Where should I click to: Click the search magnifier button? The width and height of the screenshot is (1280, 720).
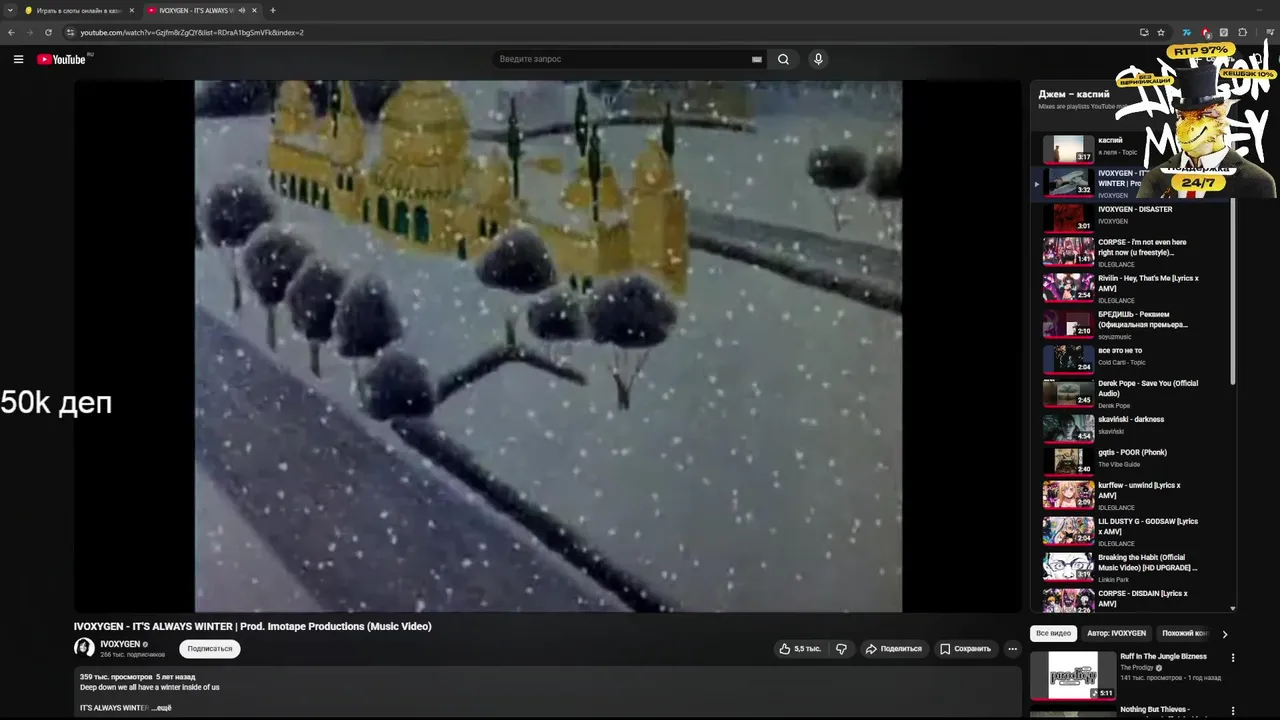(783, 59)
